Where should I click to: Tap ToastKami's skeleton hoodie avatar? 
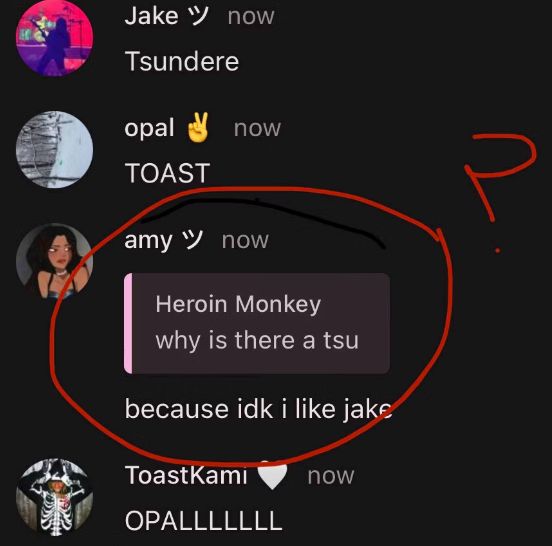[55, 497]
